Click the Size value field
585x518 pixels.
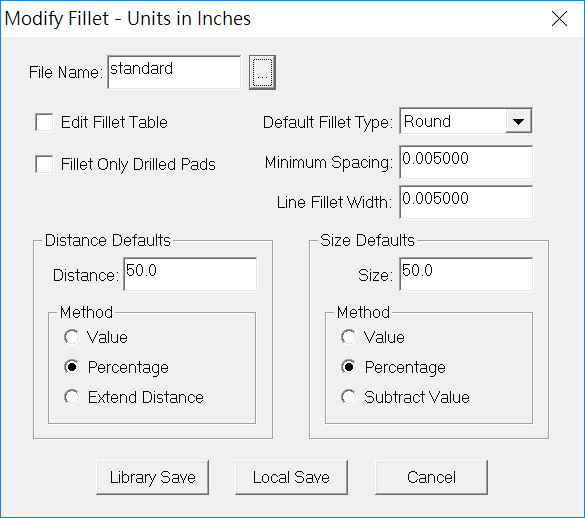point(466,274)
